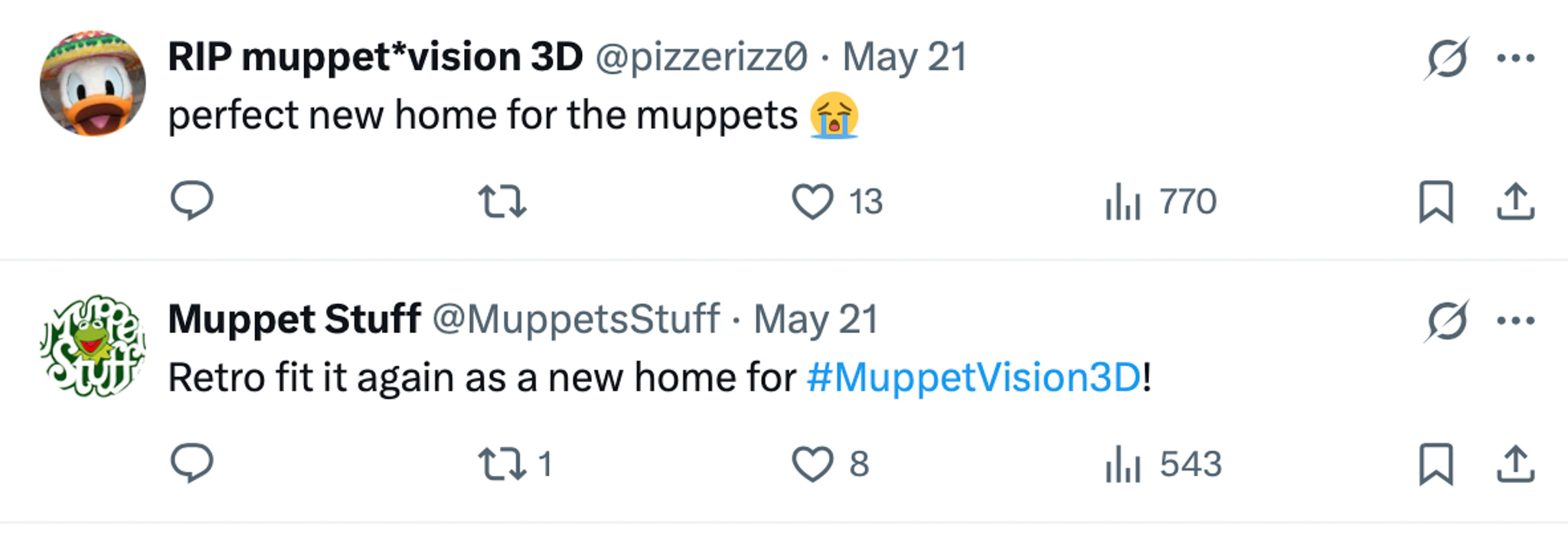Repost the Muppet Stuff tweet

[502, 465]
